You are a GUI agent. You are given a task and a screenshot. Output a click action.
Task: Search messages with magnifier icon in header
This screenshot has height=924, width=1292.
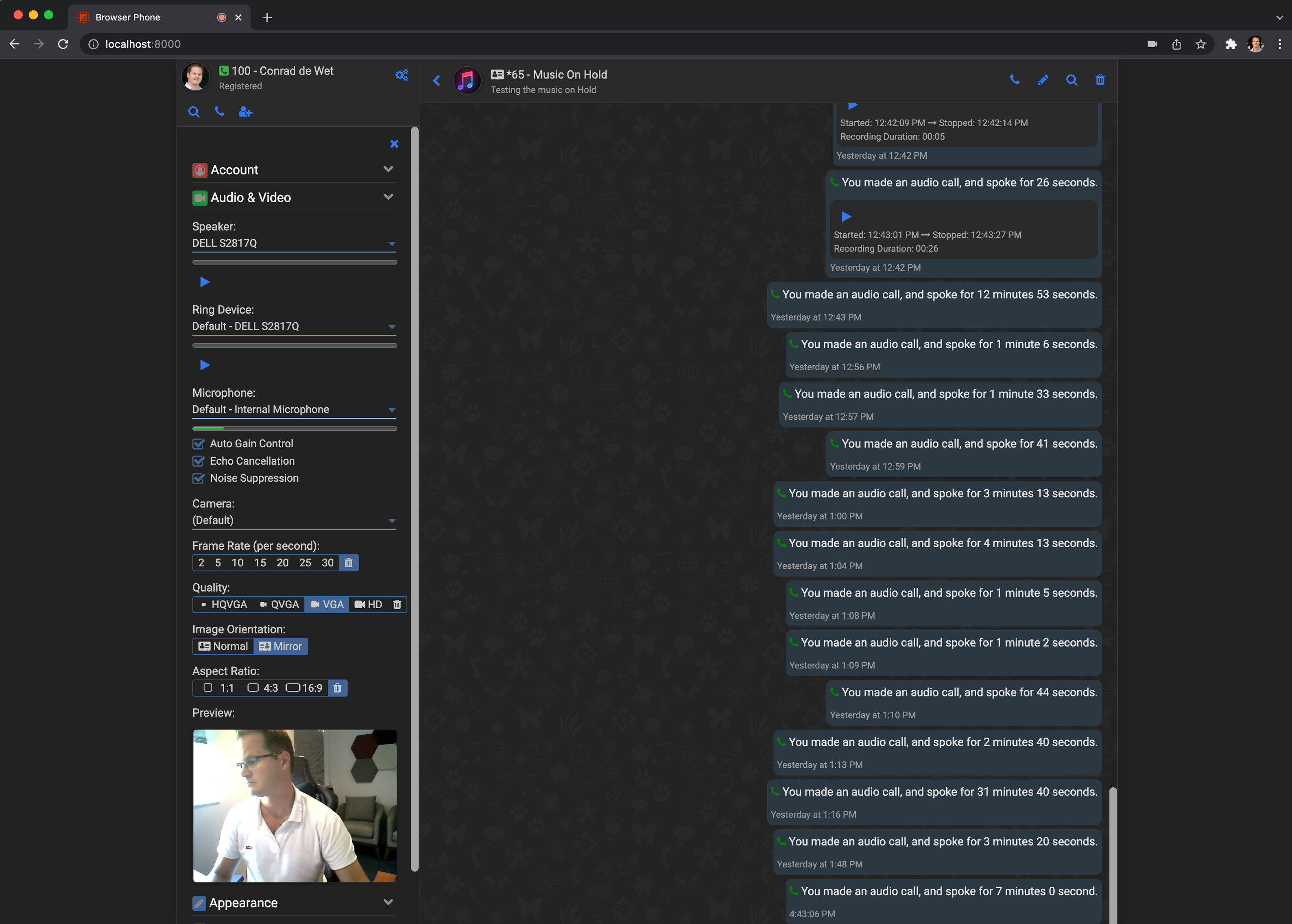[x=1071, y=80]
